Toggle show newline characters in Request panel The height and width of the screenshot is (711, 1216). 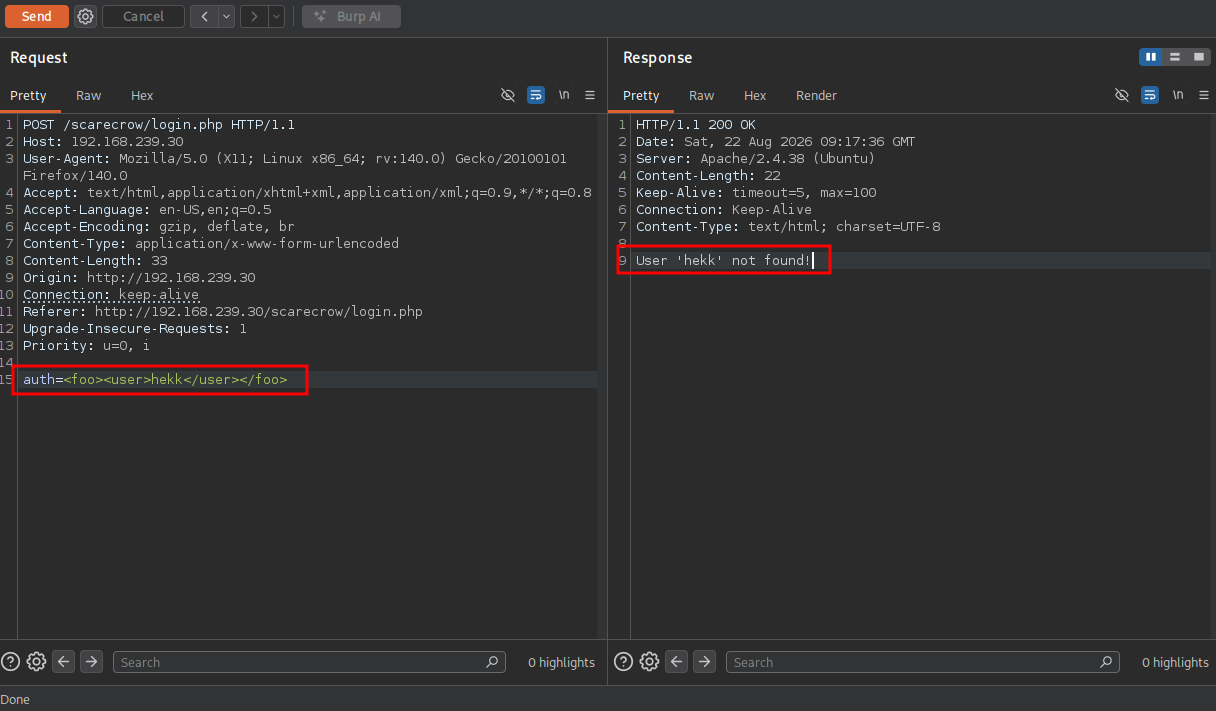pyautogui.click(x=564, y=95)
